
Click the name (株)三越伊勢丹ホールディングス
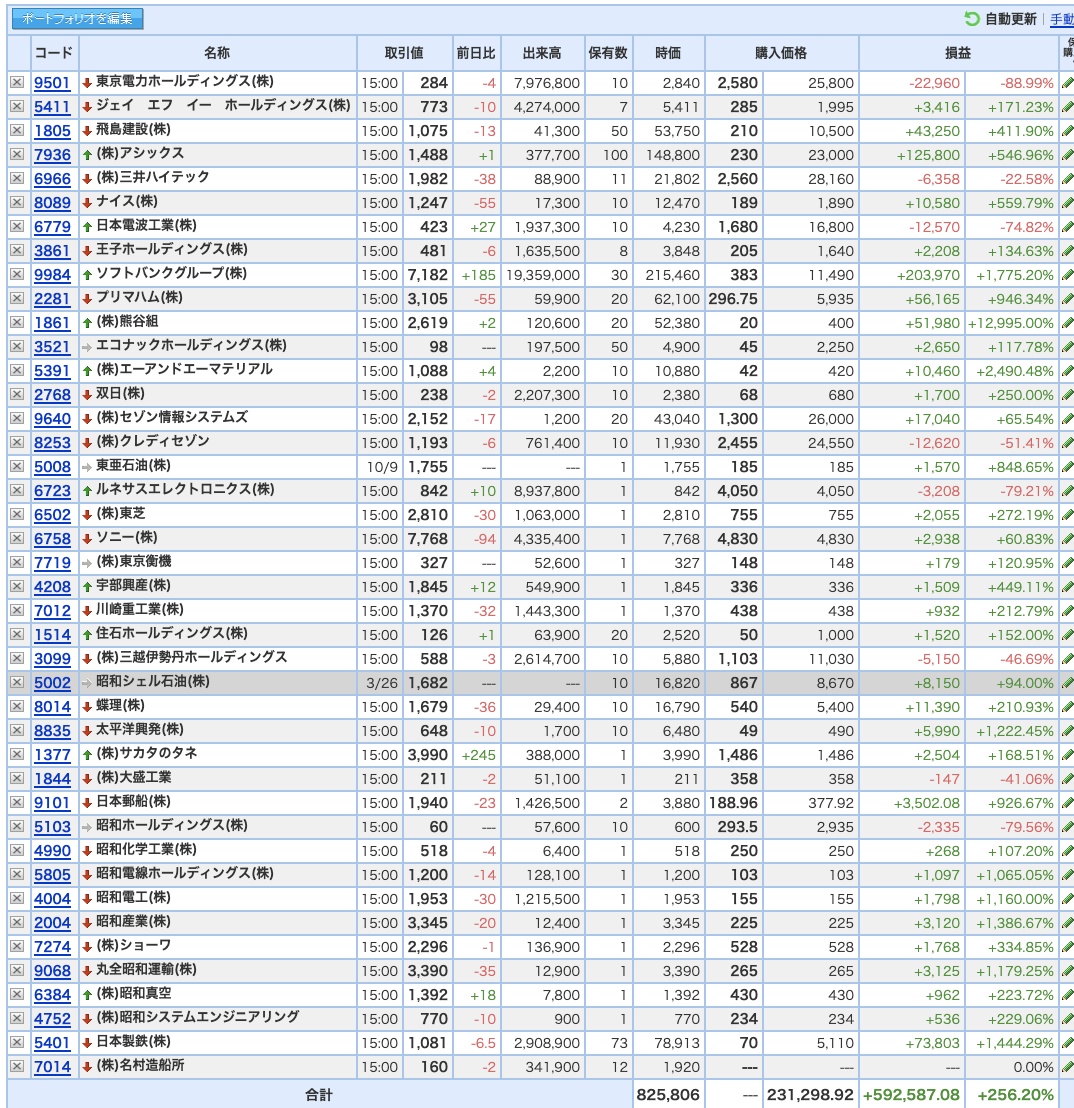(x=191, y=657)
